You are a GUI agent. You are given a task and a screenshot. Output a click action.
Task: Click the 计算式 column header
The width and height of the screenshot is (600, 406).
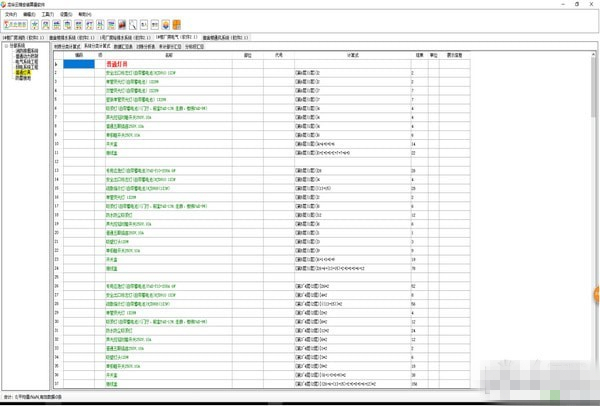click(352, 55)
